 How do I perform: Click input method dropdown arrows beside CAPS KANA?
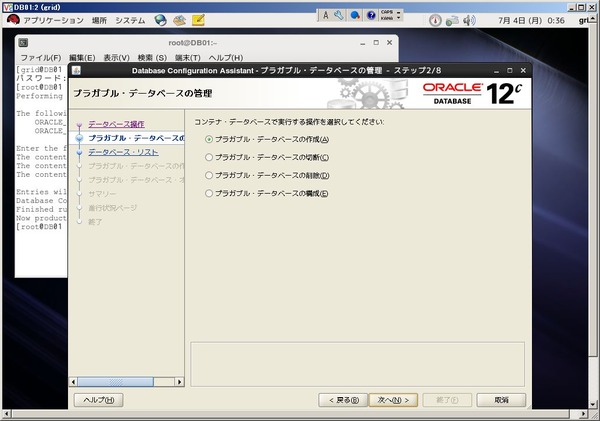click(x=398, y=15)
